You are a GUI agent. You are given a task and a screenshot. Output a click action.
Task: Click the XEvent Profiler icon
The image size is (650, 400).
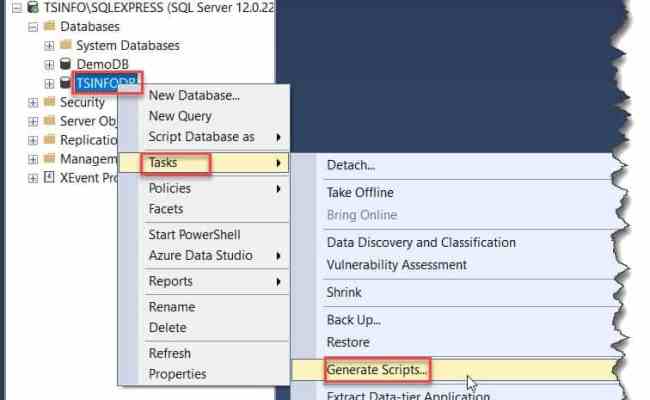tap(49, 178)
